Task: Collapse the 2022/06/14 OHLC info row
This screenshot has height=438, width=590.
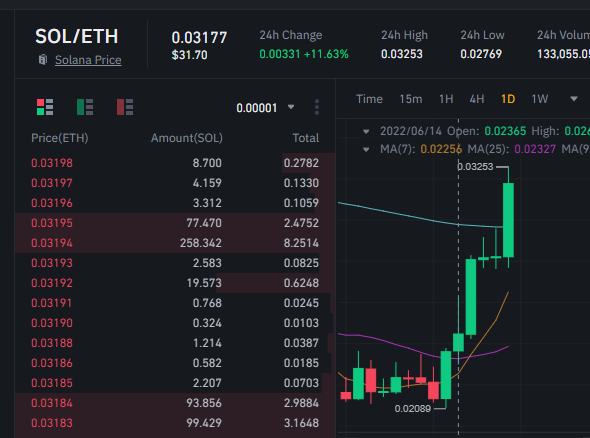Action: [x=366, y=131]
